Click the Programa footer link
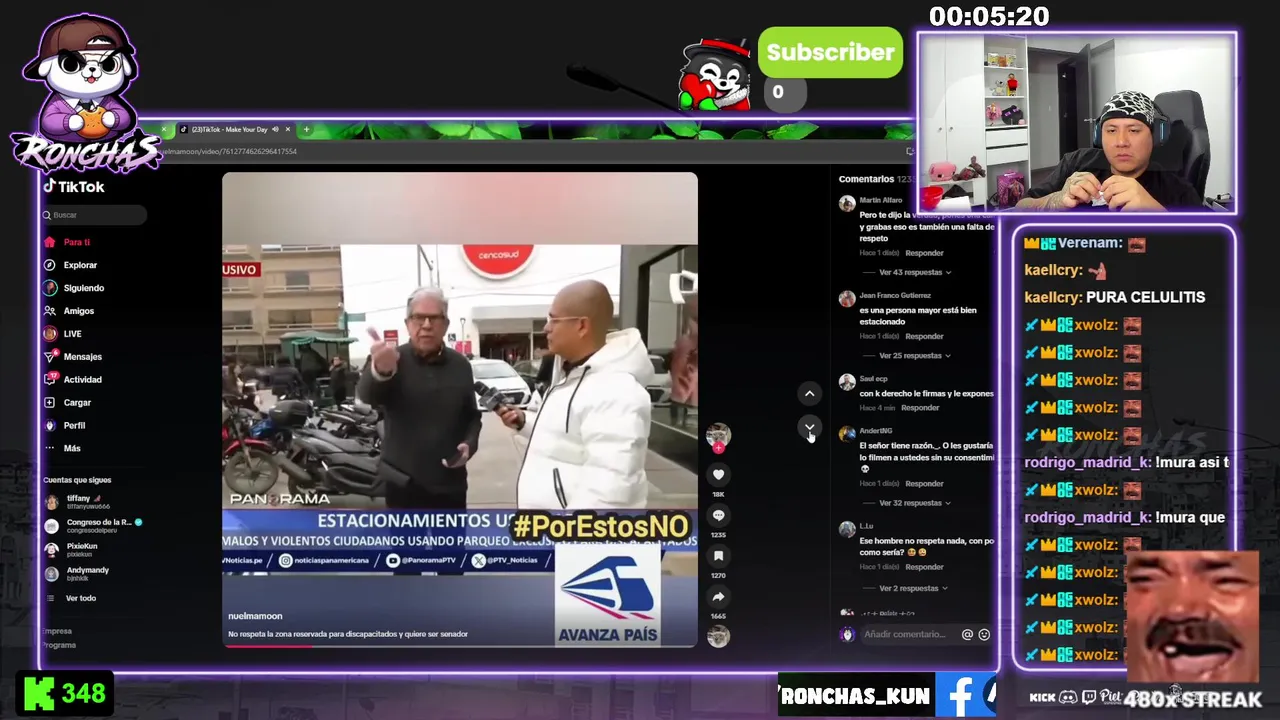 [60, 645]
